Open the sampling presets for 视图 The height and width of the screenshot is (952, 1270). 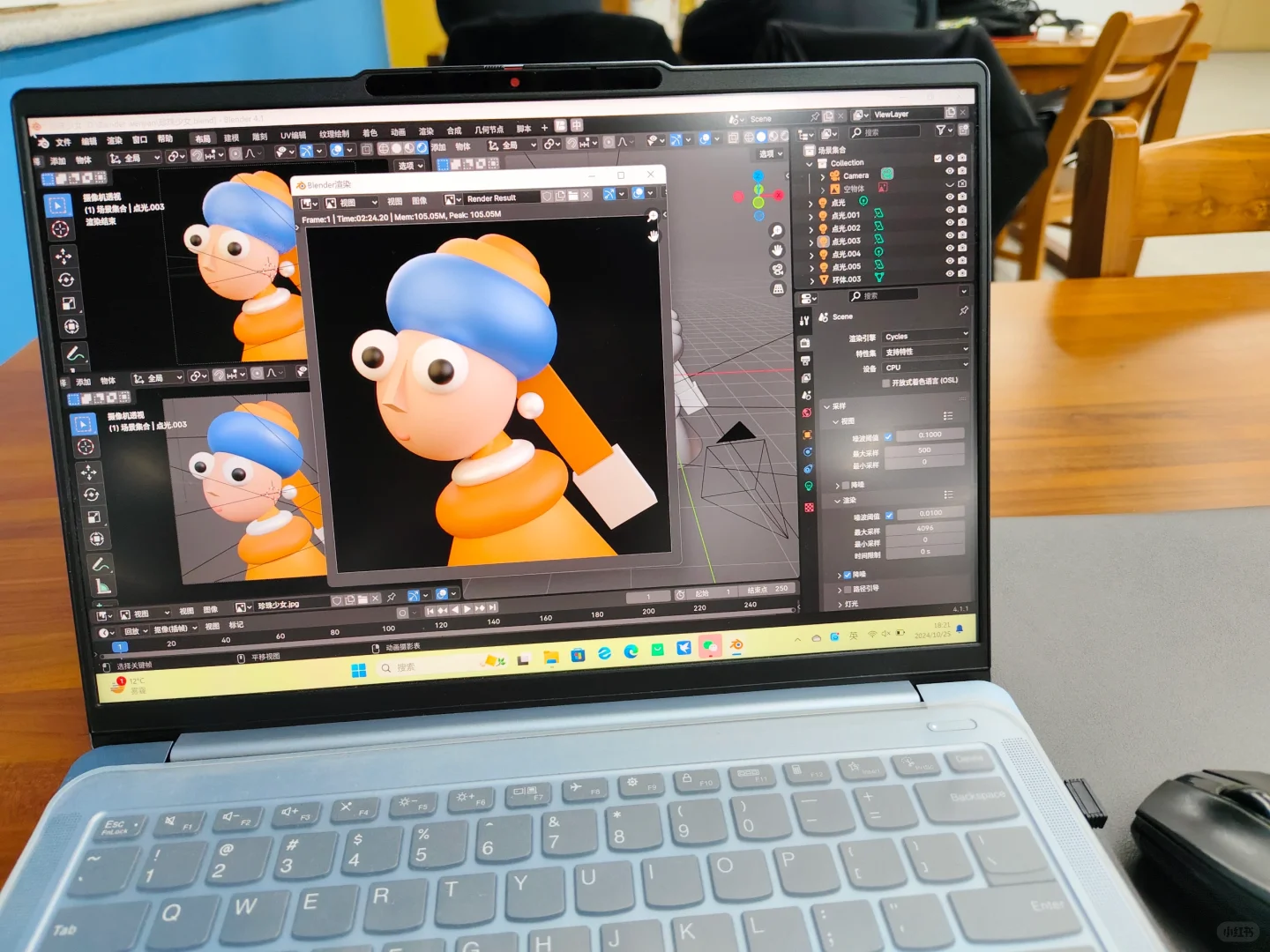click(x=948, y=416)
